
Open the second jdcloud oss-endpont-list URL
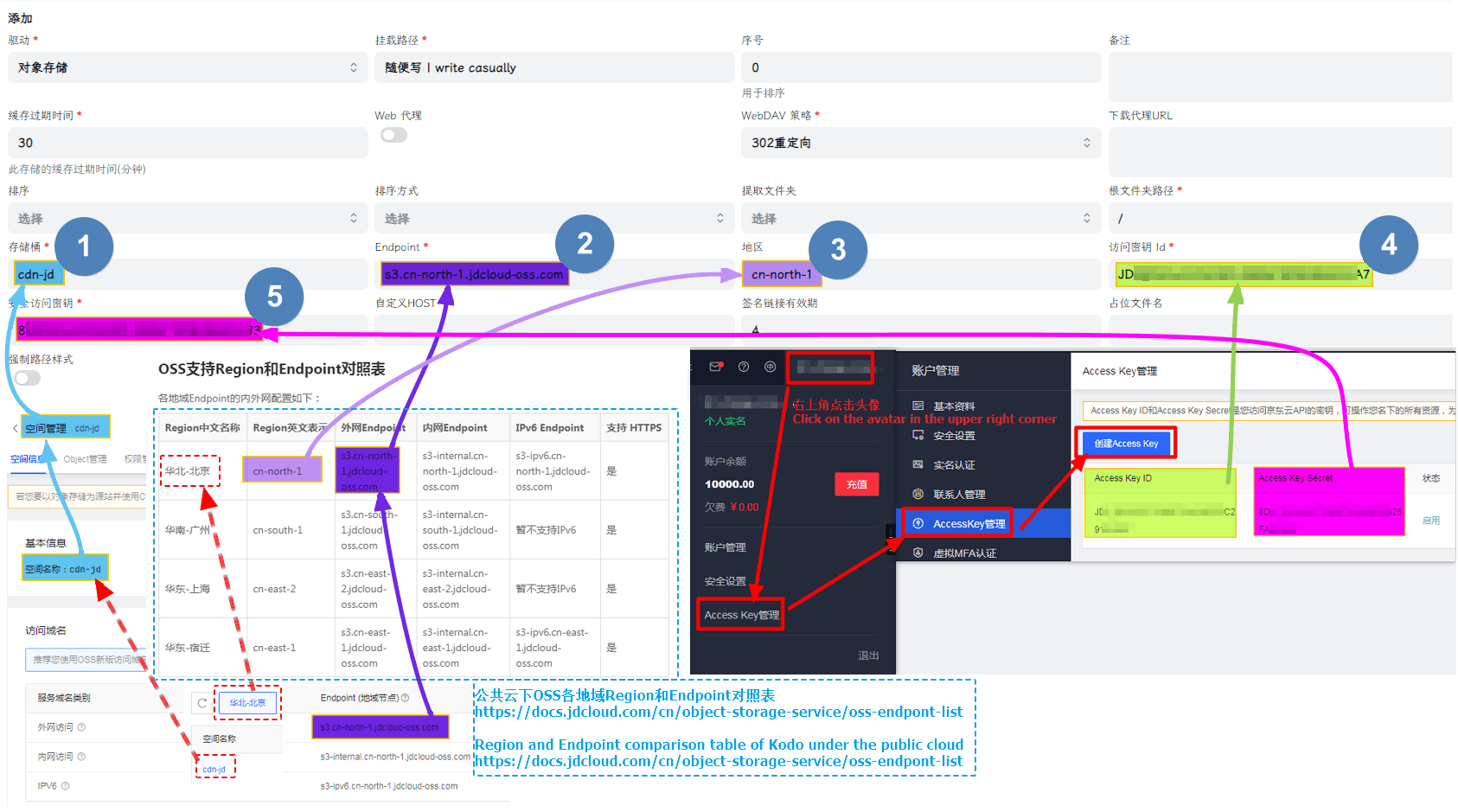pyautogui.click(x=718, y=761)
